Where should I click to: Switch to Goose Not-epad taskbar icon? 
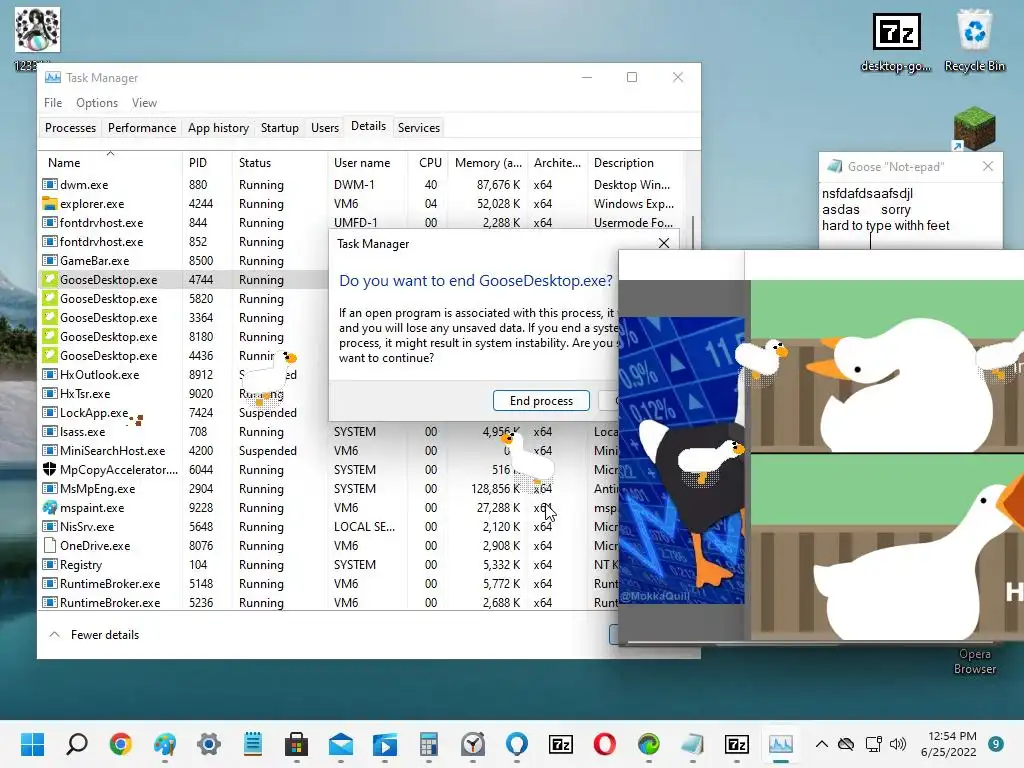click(x=693, y=744)
